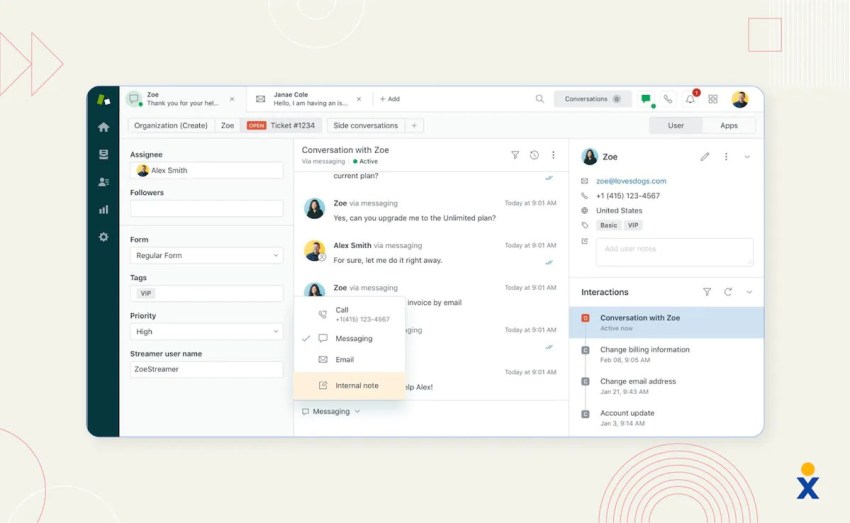Open the Form dropdown showing Regular Form

207,255
